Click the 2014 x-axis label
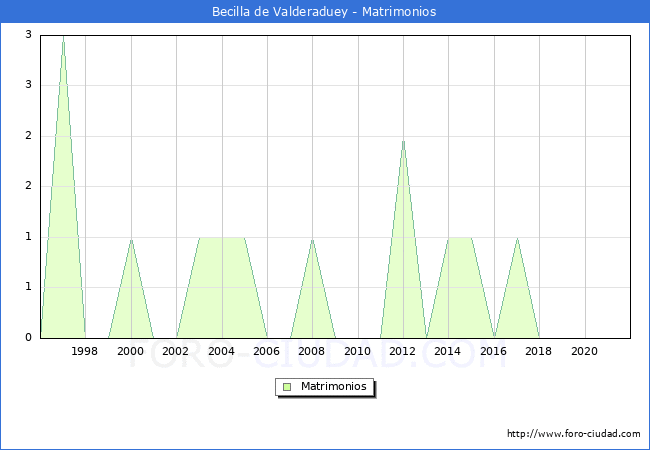 click(448, 351)
